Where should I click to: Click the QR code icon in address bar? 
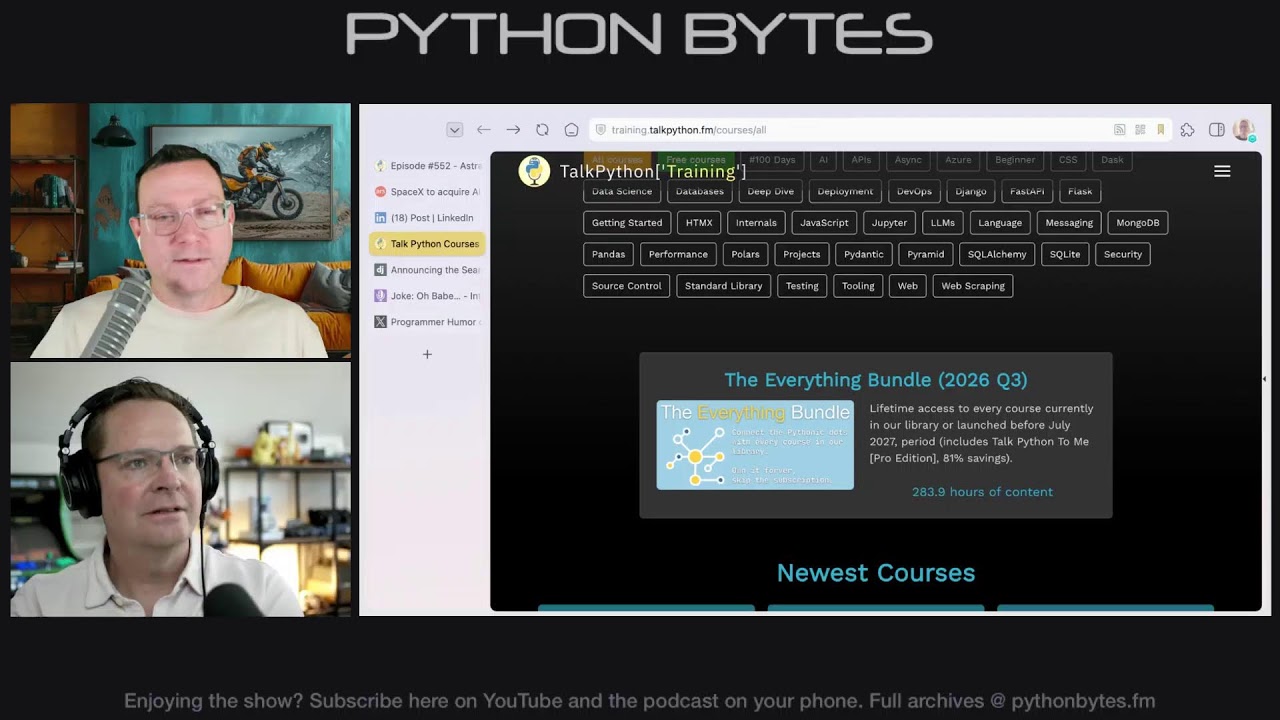point(1140,130)
